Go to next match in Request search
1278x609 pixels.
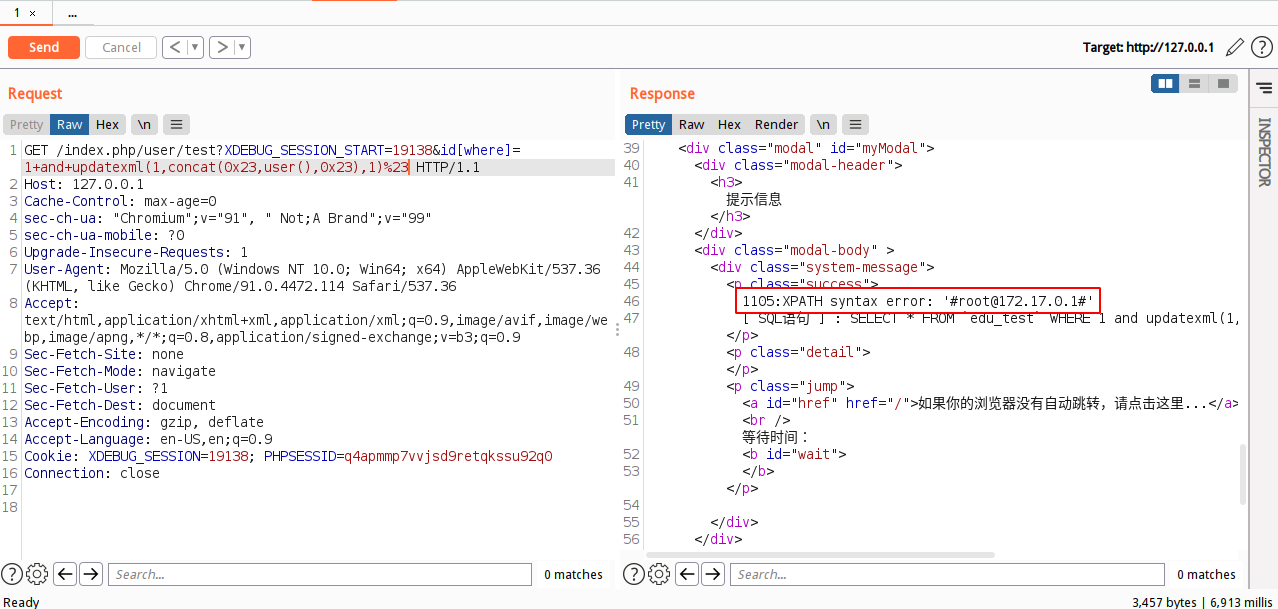(90, 574)
